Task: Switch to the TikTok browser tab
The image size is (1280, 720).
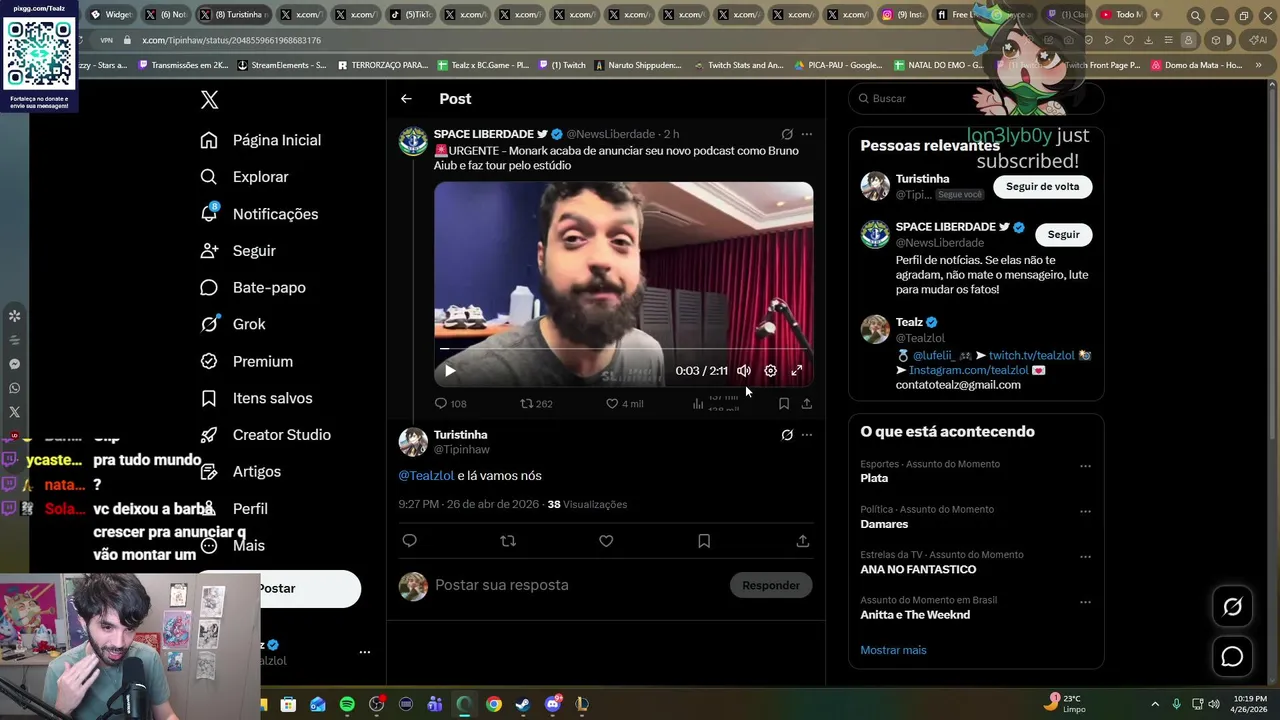Action: pyautogui.click(x=412, y=15)
